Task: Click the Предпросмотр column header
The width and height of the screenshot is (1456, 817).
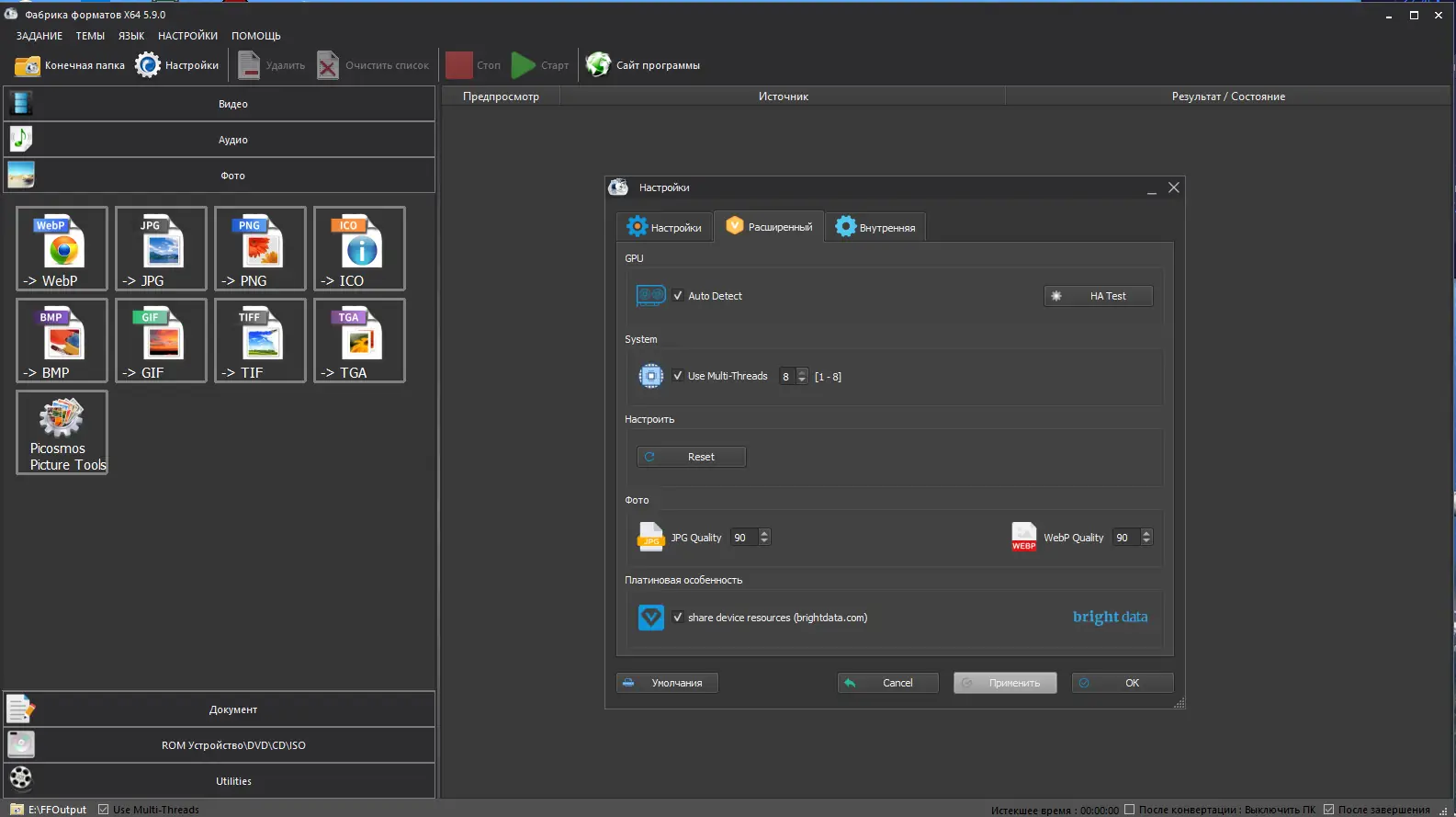Action: [501, 96]
